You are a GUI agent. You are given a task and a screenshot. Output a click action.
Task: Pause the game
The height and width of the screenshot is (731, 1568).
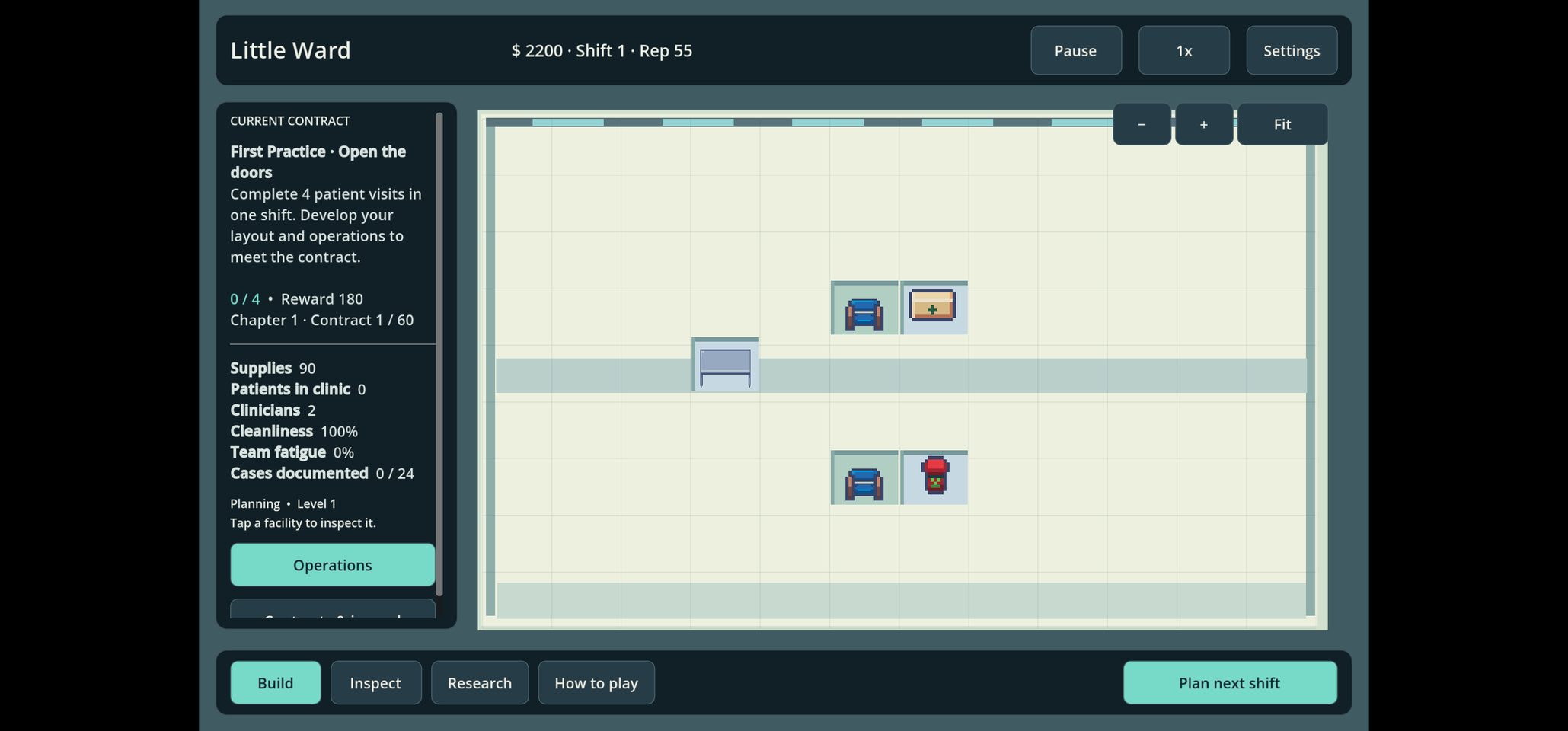[1075, 50]
